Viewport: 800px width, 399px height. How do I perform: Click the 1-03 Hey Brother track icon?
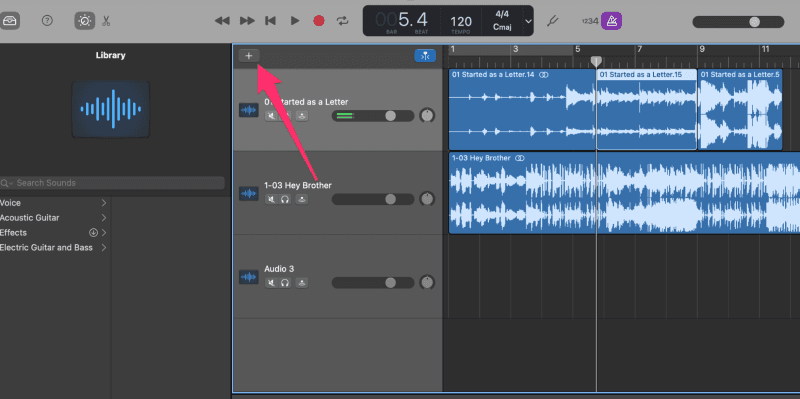click(x=249, y=193)
